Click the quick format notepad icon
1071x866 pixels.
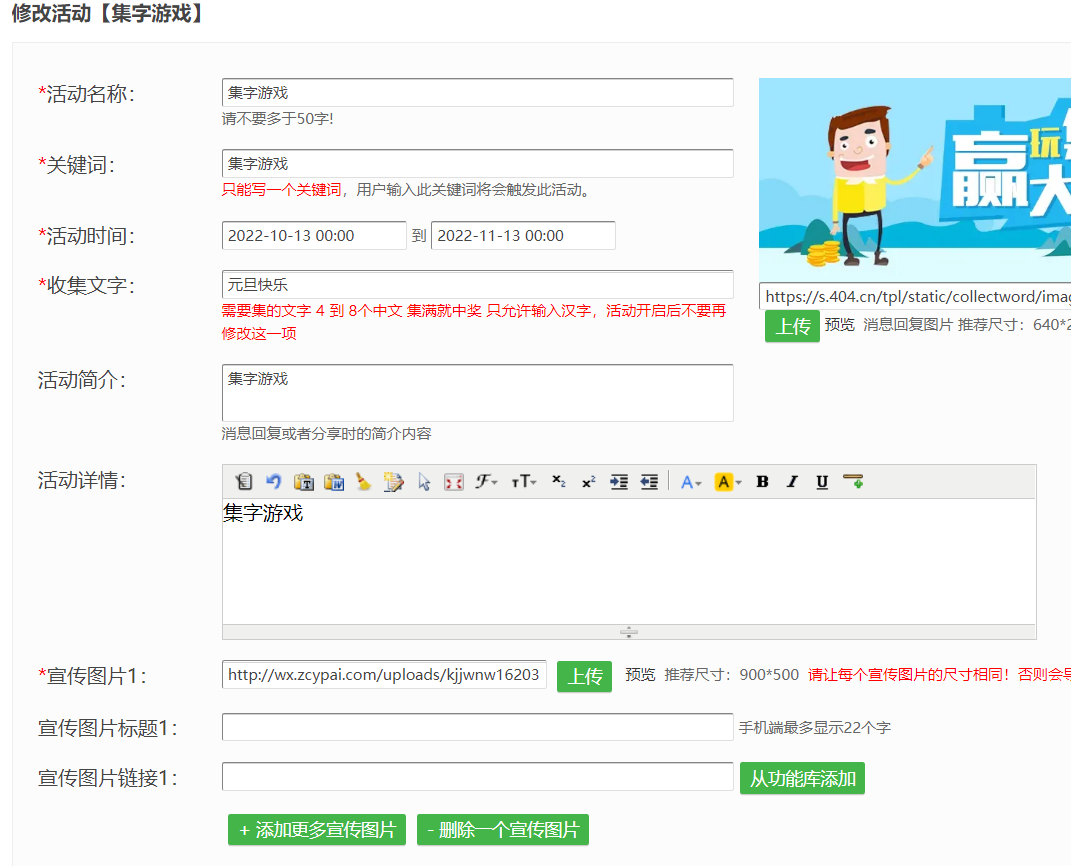[x=393, y=481]
